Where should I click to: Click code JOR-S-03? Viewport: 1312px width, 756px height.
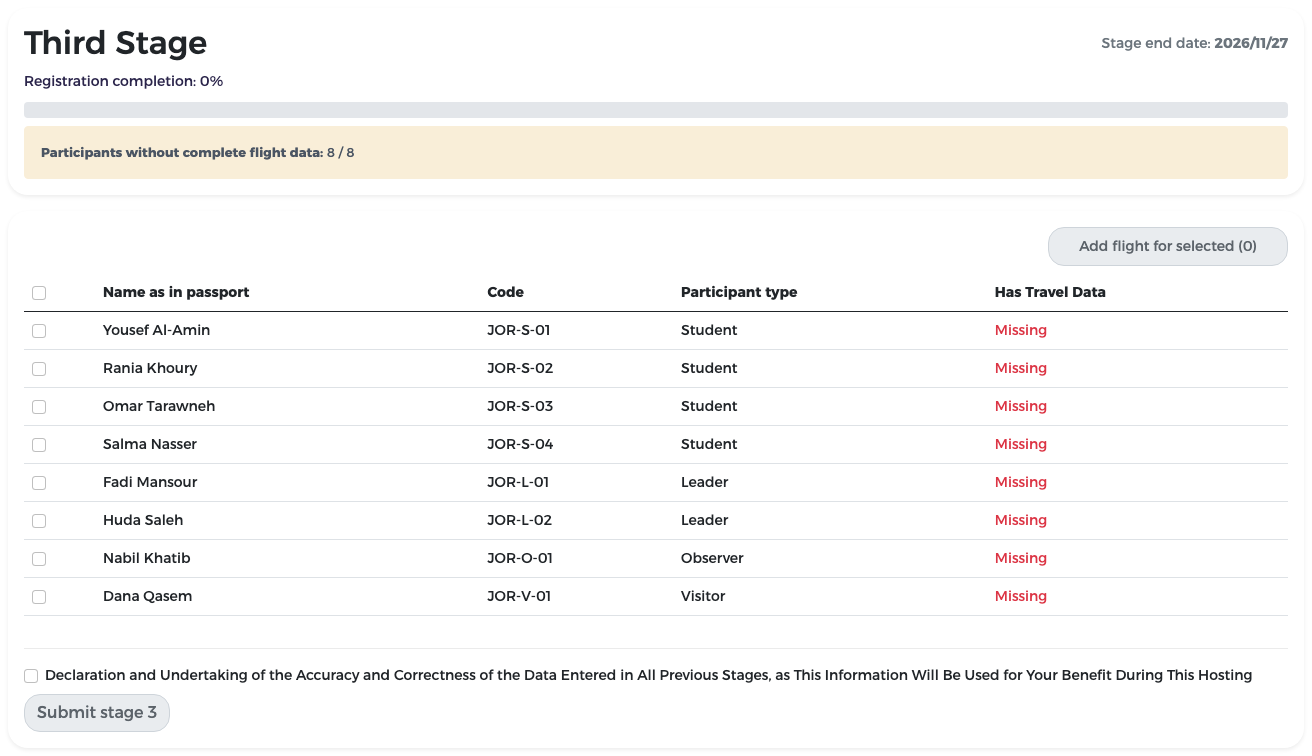coord(520,406)
